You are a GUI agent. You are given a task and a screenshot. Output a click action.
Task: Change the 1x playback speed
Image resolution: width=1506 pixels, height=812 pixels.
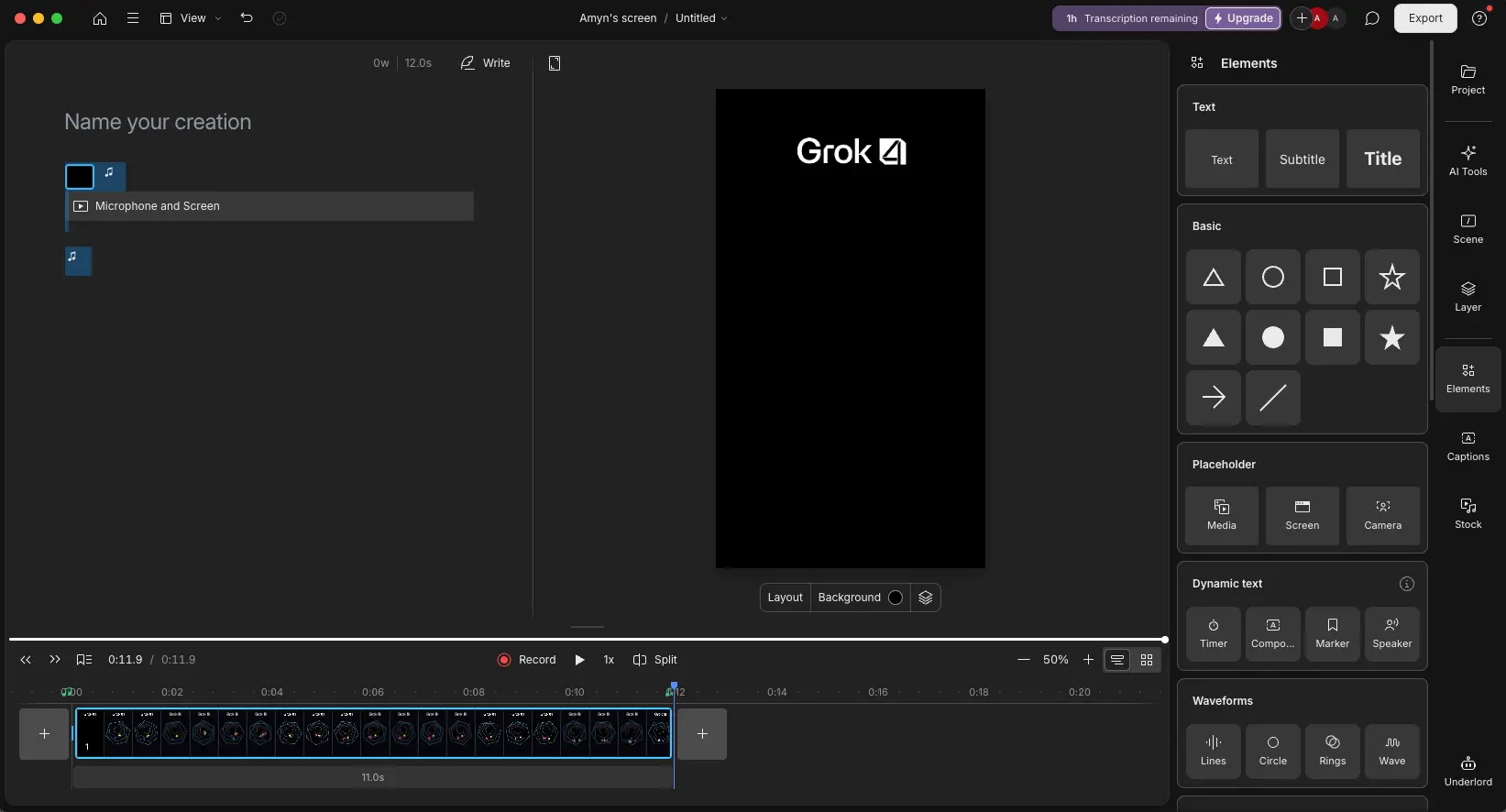(609, 660)
